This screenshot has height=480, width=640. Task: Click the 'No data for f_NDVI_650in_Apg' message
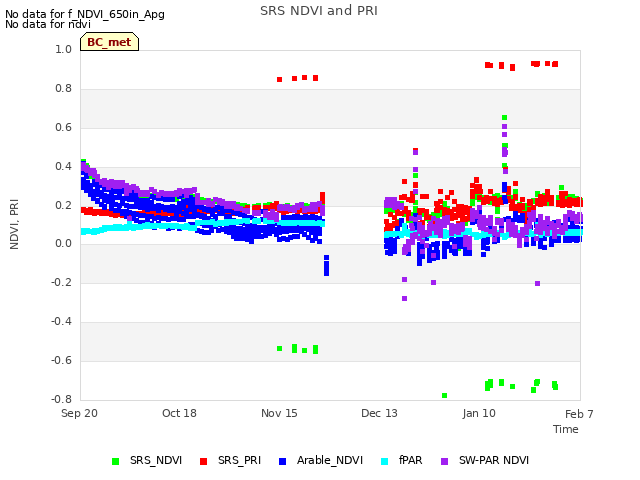coord(85,14)
